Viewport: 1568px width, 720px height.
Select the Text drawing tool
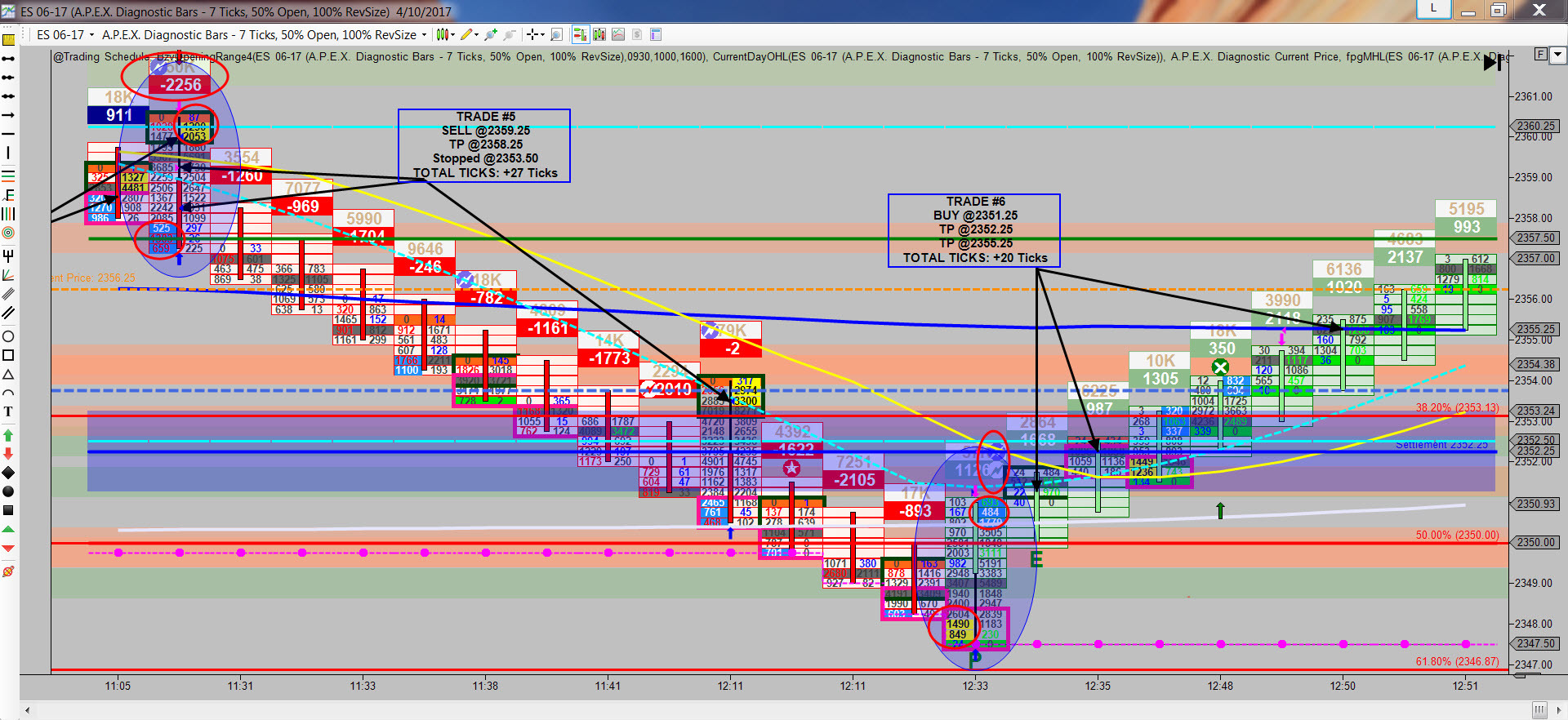(x=8, y=411)
